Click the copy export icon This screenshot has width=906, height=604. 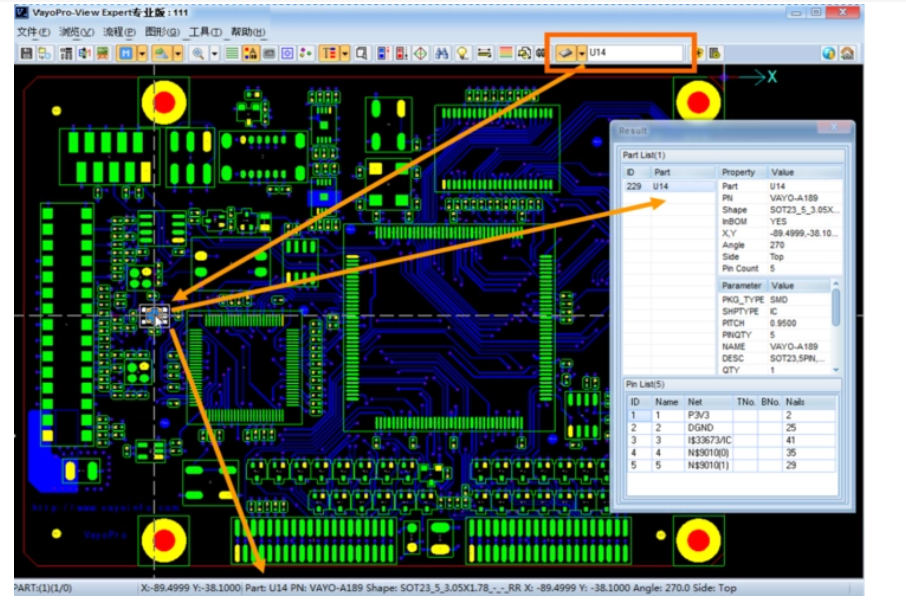tap(524, 53)
